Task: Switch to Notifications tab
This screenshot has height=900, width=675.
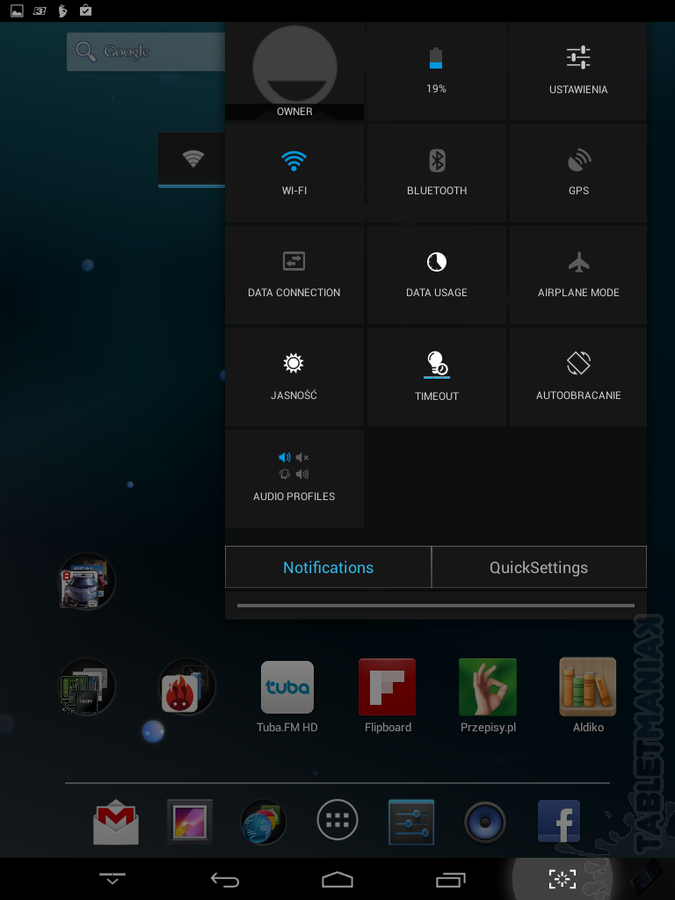Action: (x=328, y=567)
